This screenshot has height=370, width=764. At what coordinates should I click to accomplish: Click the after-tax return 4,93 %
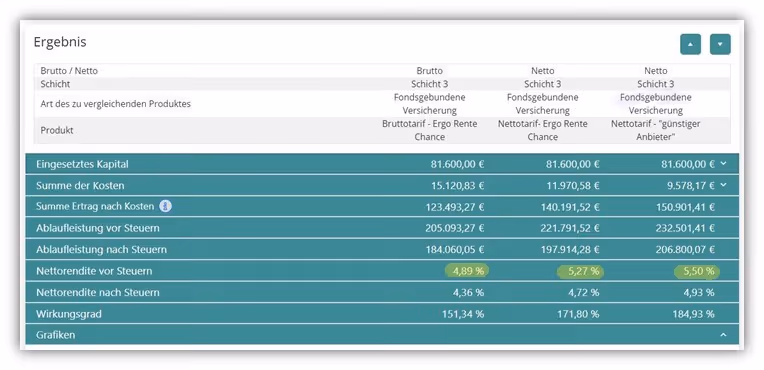[698, 292]
